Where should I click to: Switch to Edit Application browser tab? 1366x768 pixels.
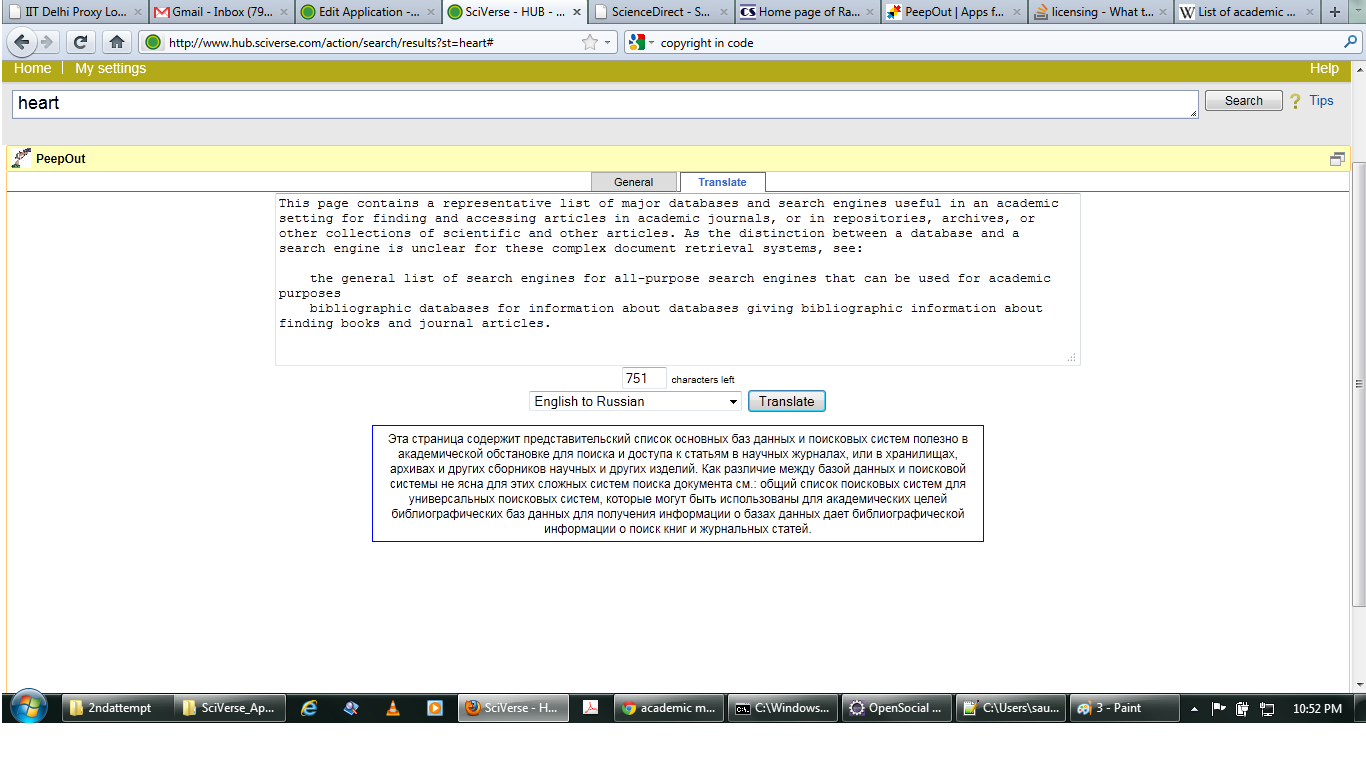click(369, 12)
